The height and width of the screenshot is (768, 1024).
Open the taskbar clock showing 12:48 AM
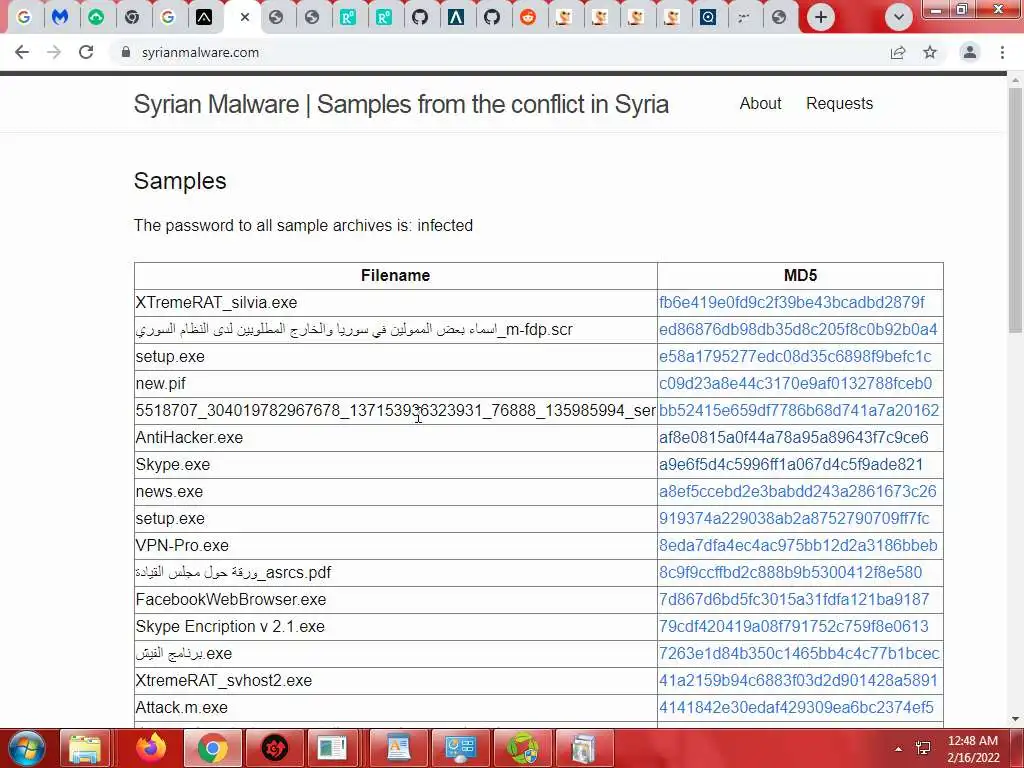[973, 749]
